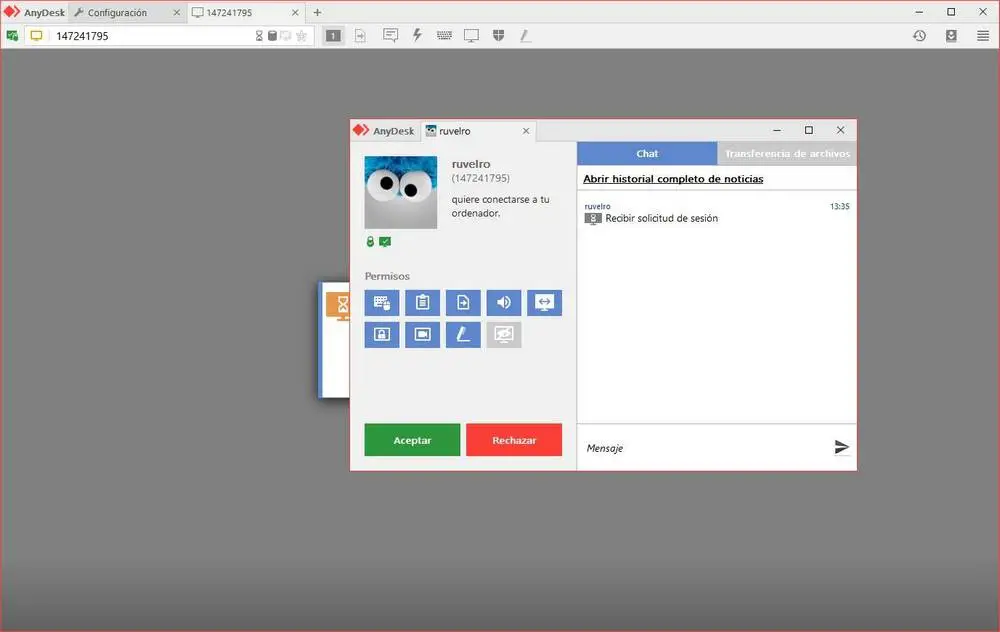Toggle the greyed privacy mode permission
This screenshot has width=1000, height=632.
click(x=504, y=335)
